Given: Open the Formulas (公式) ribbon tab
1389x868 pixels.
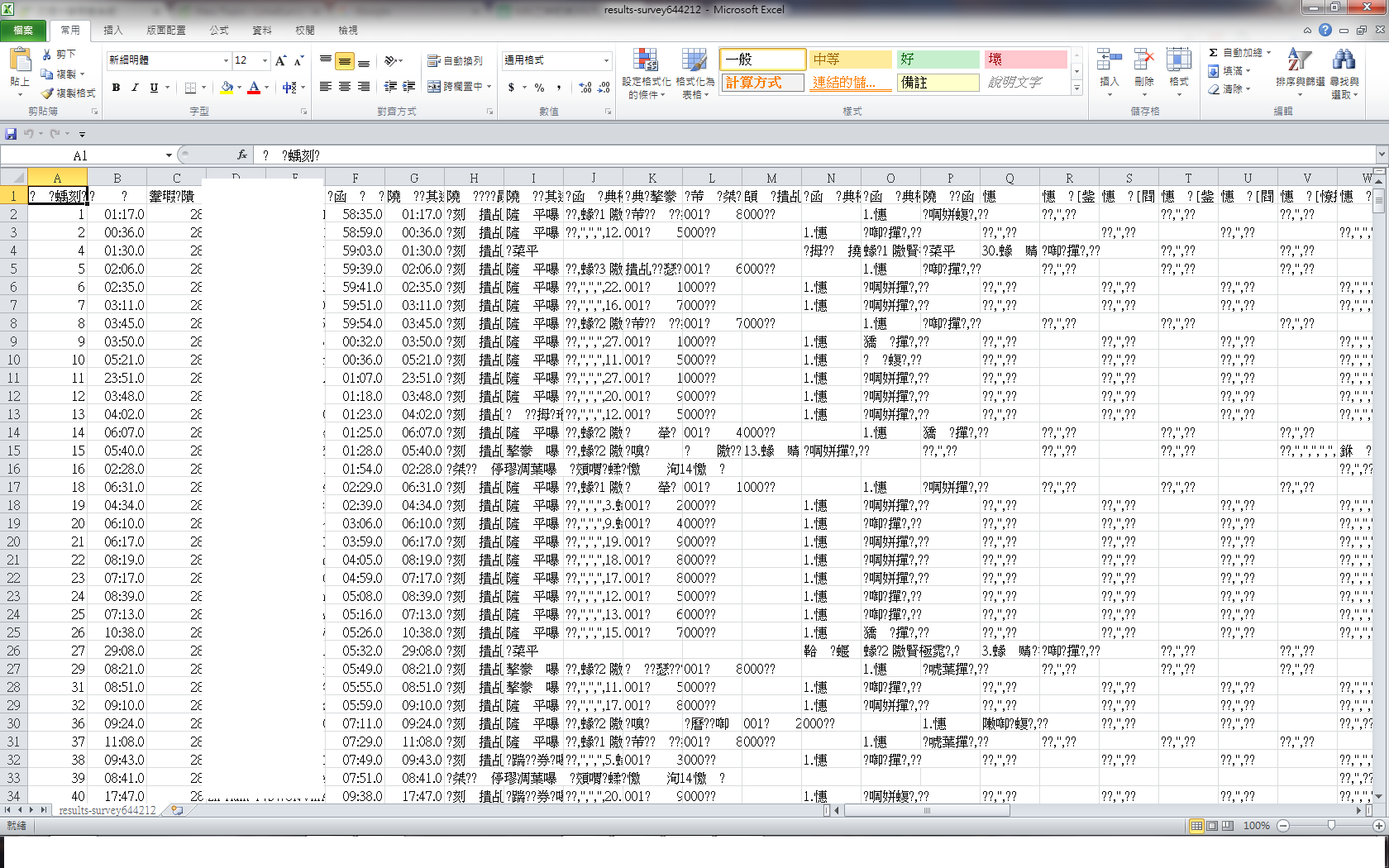Looking at the screenshot, I should (x=218, y=31).
